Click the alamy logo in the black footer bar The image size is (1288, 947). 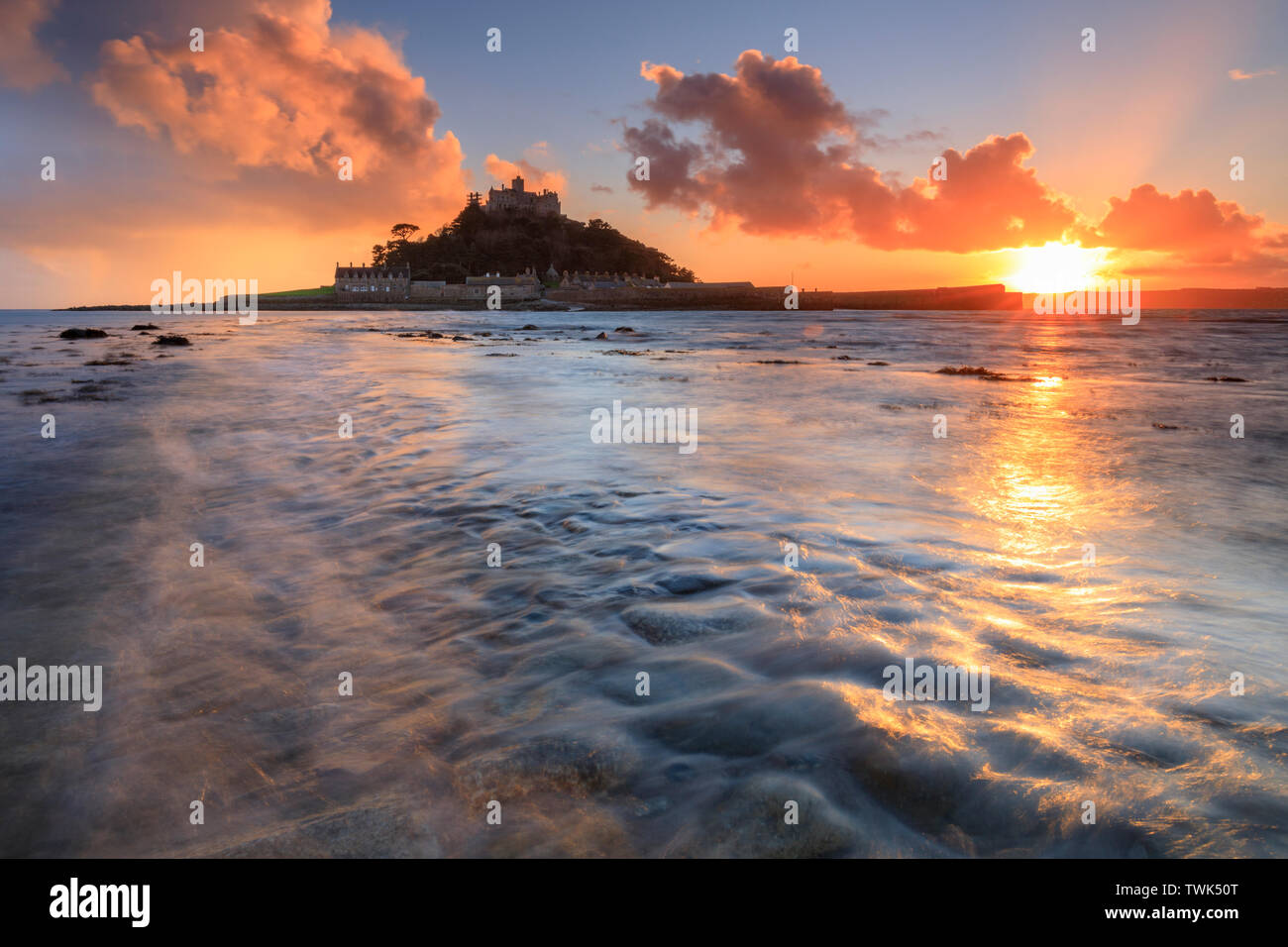click(x=100, y=902)
